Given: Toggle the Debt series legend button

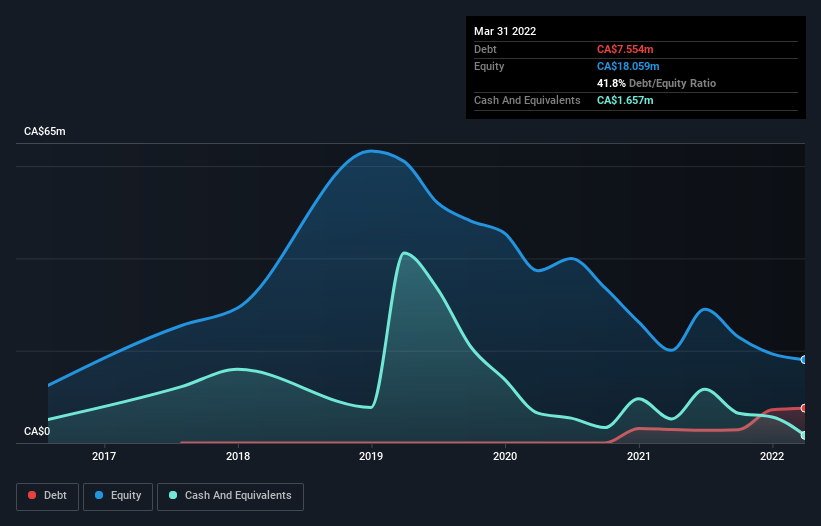Looking at the screenshot, I should tap(48, 496).
